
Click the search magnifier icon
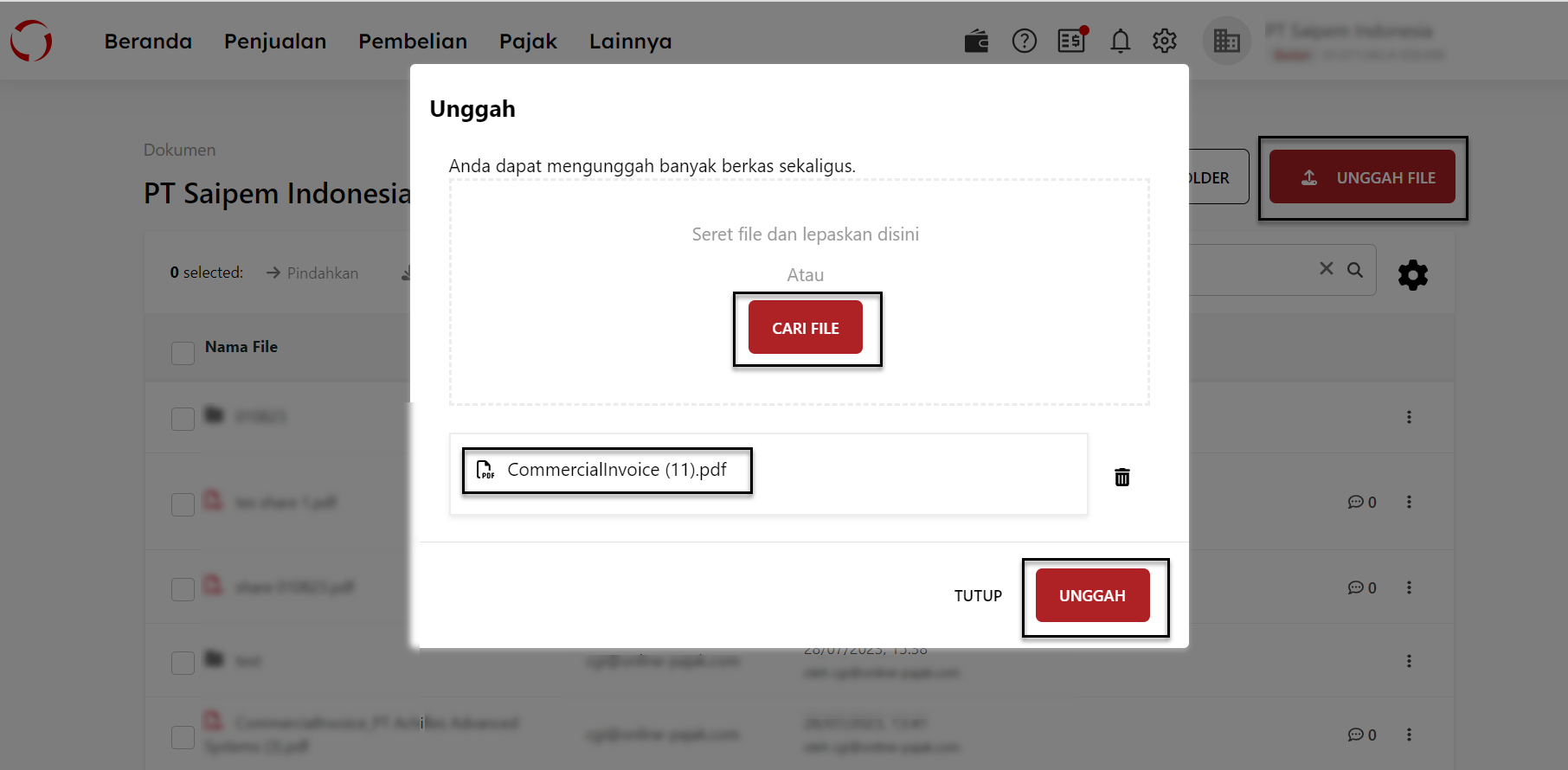pos(1355,270)
